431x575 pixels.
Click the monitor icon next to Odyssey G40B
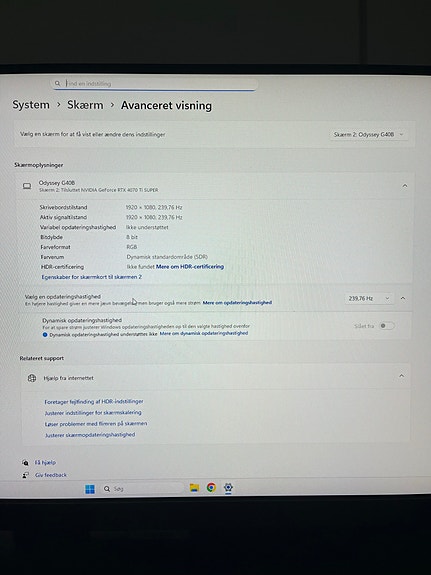click(x=27, y=186)
